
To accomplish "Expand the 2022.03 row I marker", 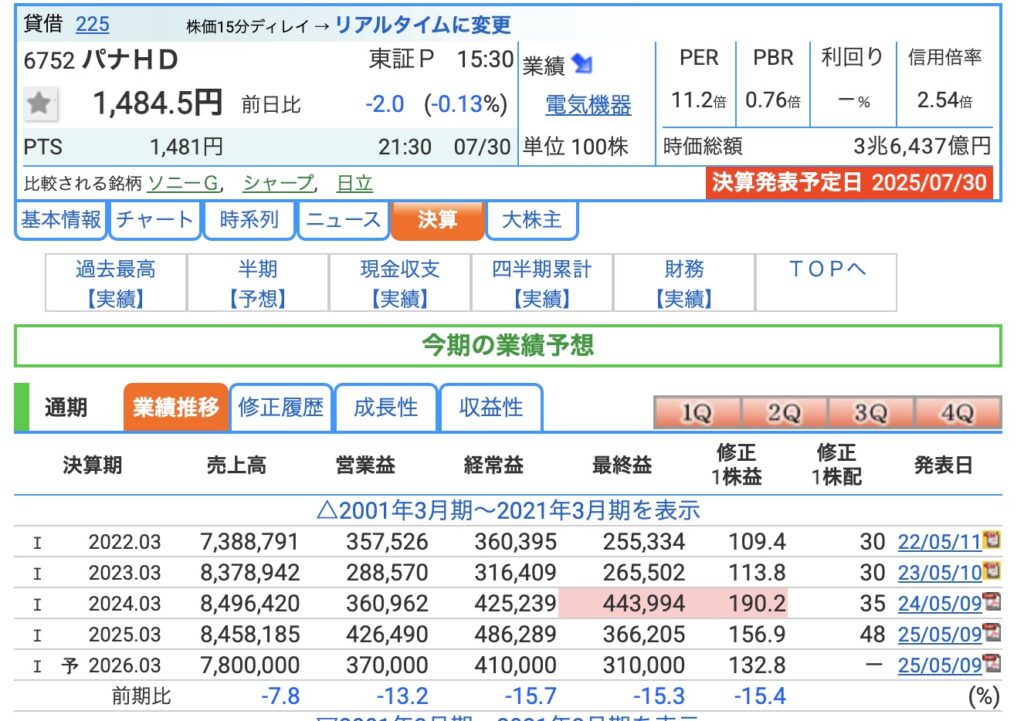I will coord(37,543).
